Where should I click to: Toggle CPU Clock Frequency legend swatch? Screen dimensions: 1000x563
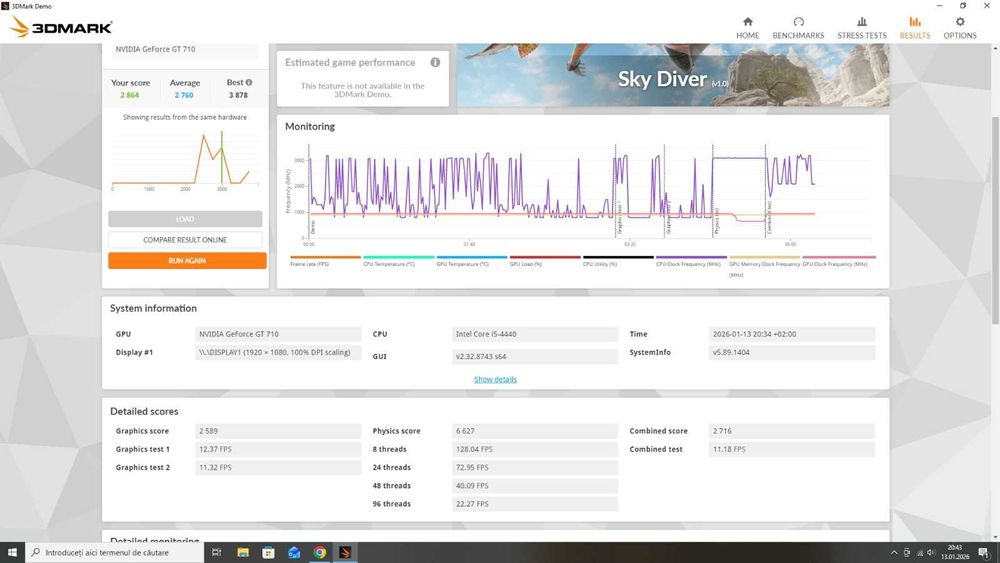coord(691,258)
